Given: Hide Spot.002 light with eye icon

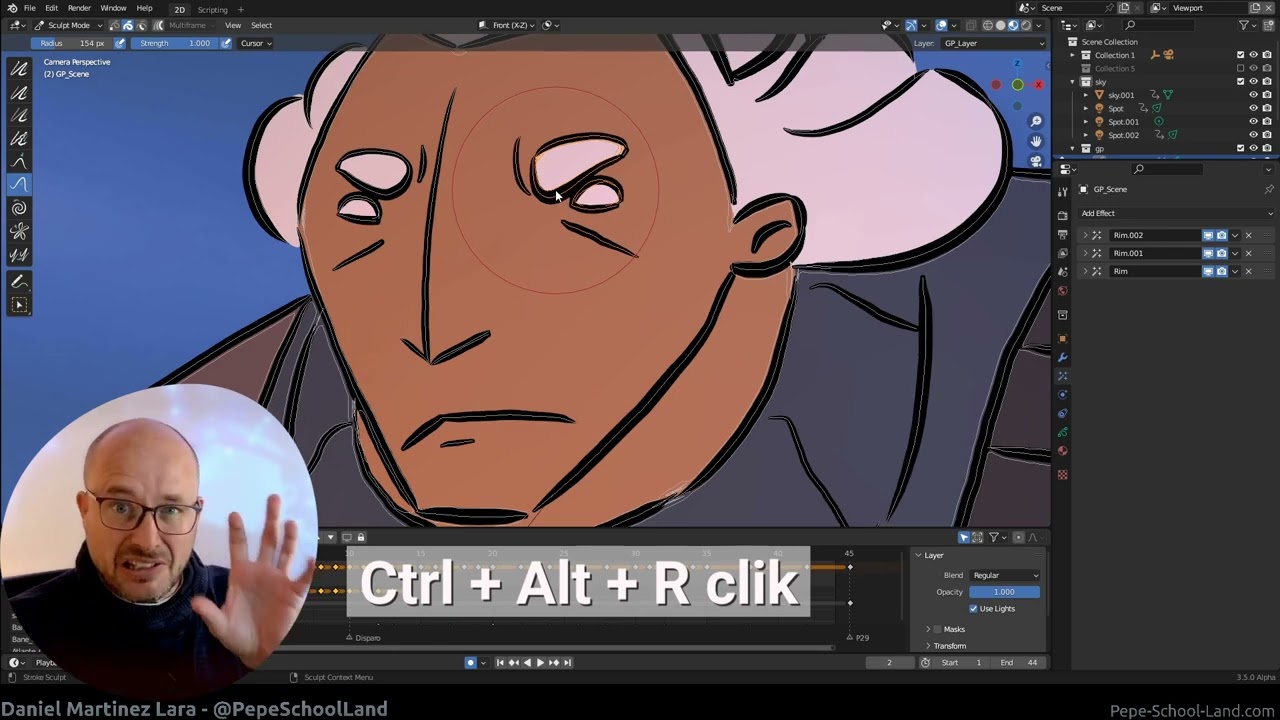Looking at the screenshot, I should pos(1253,135).
